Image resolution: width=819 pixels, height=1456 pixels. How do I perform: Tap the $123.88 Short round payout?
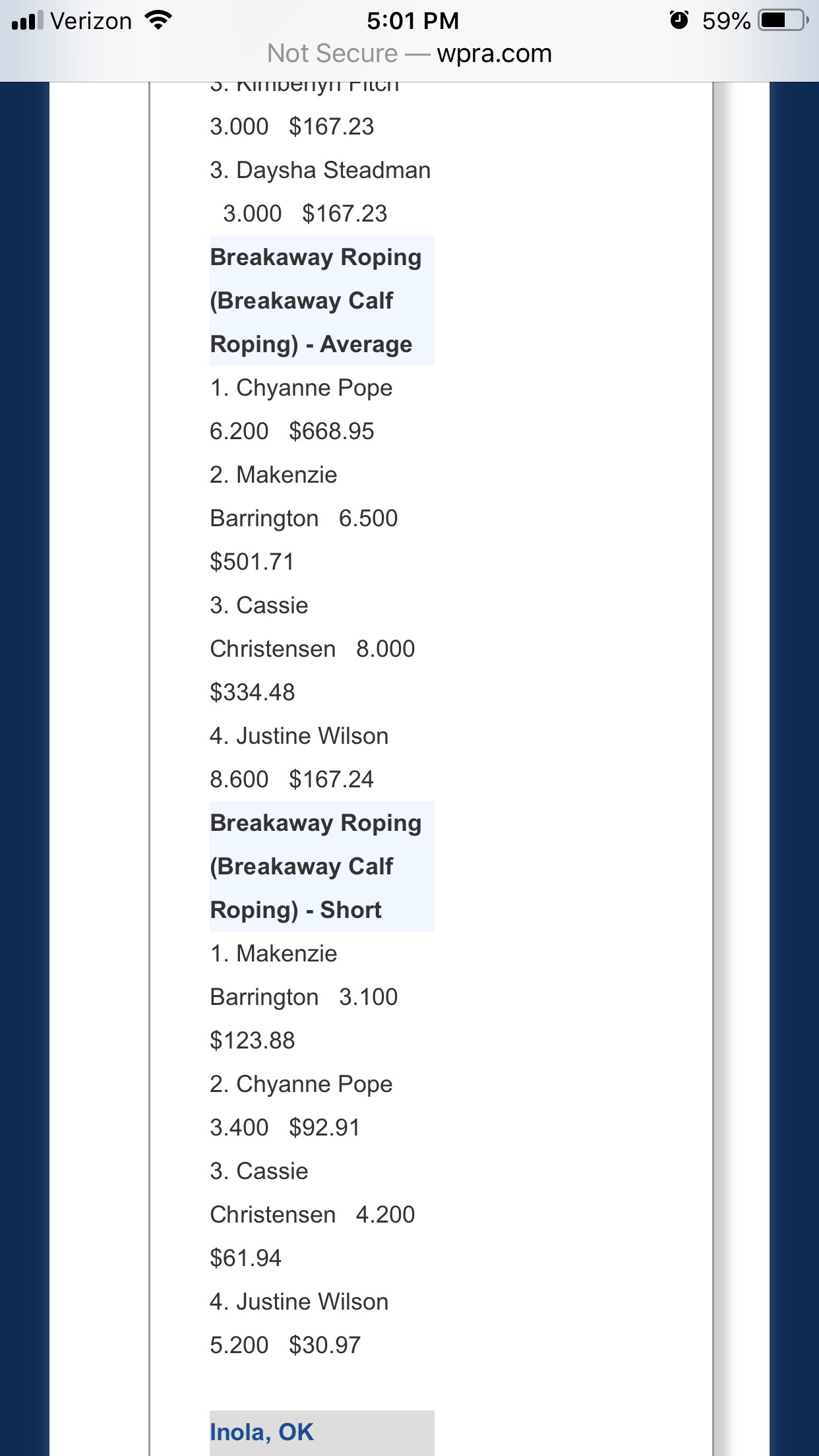[x=253, y=1041]
